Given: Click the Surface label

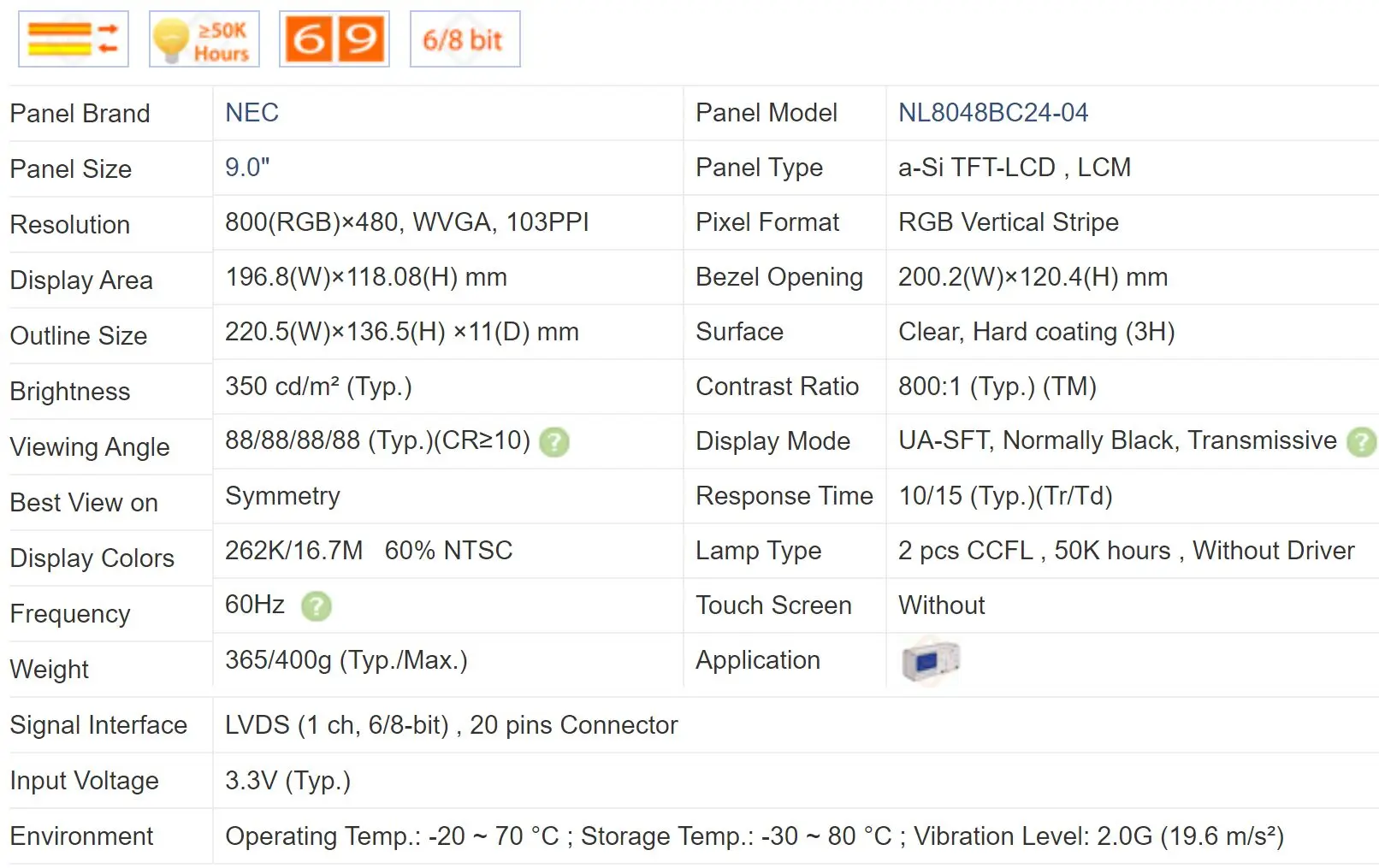Looking at the screenshot, I should point(740,332).
